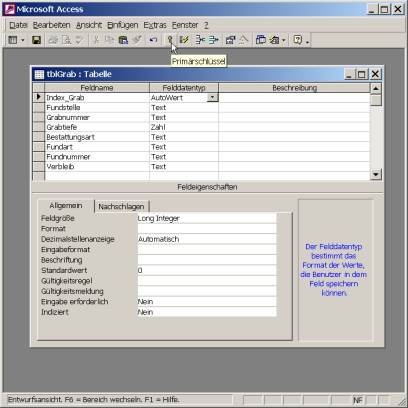This screenshot has height=408, width=408.
Task: Click the Grabnummer field name cell
Action: click(x=97, y=117)
